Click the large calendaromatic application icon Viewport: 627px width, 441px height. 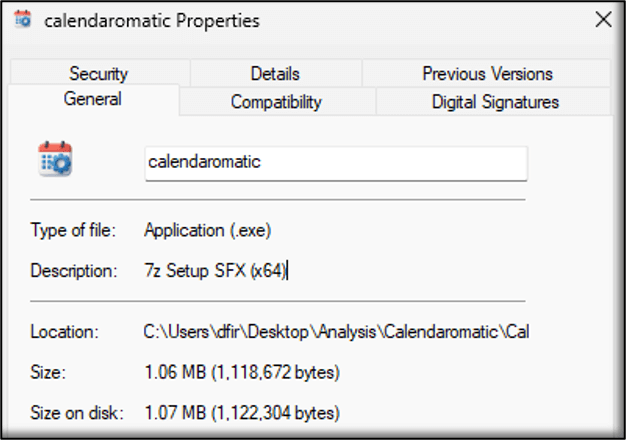55,159
